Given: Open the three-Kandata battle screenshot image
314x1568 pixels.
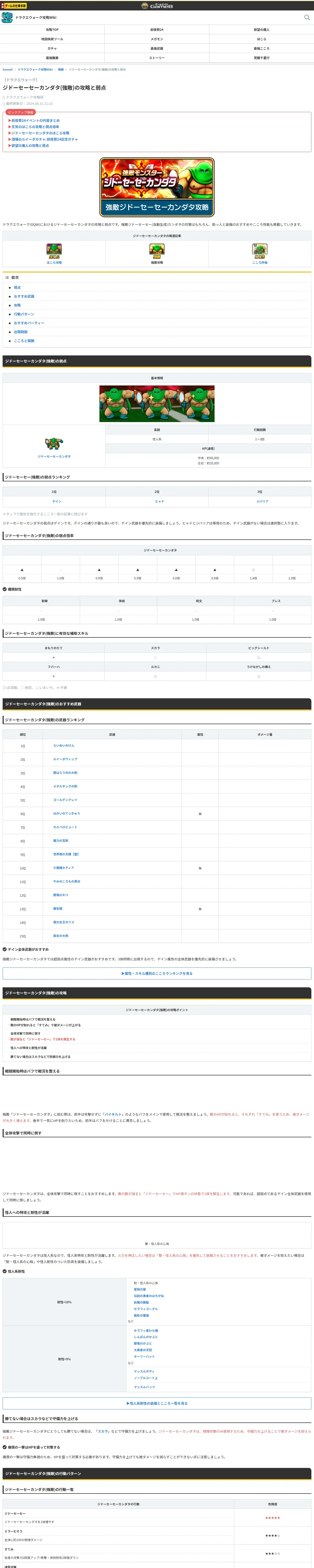Looking at the screenshot, I should [x=157, y=403].
